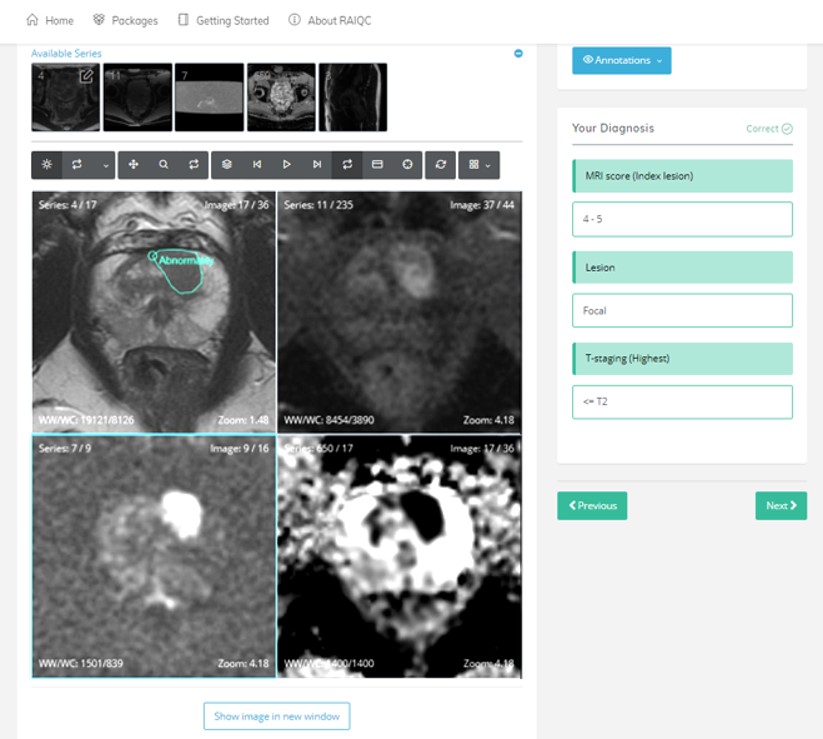Click the WW/WC: 19121/8126 text
The image size is (823, 739).
coord(86,420)
